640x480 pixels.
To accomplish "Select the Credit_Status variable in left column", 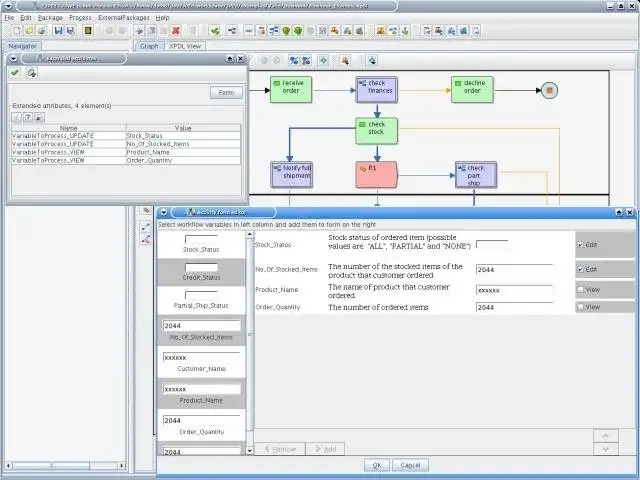I will tap(202, 272).
